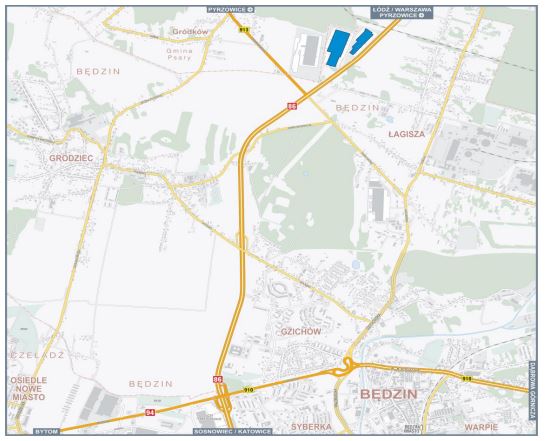Click the red 86 shield above road 94
The width and height of the screenshot is (546, 441).
click(217, 379)
